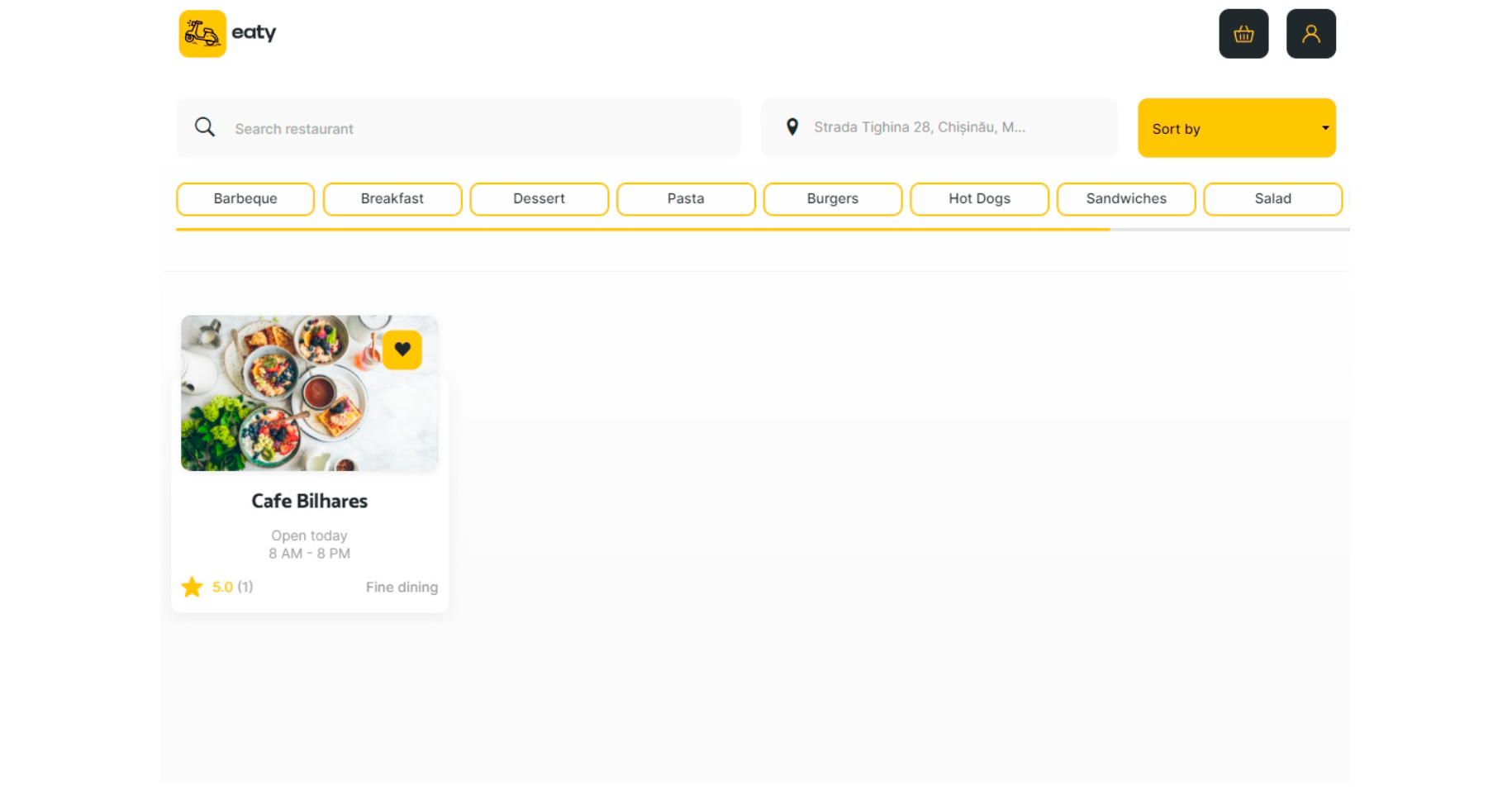The width and height of the screenshot is (1512, 790).
Task: Open Cafe Bilhares food photo
Action: point(310,393)
